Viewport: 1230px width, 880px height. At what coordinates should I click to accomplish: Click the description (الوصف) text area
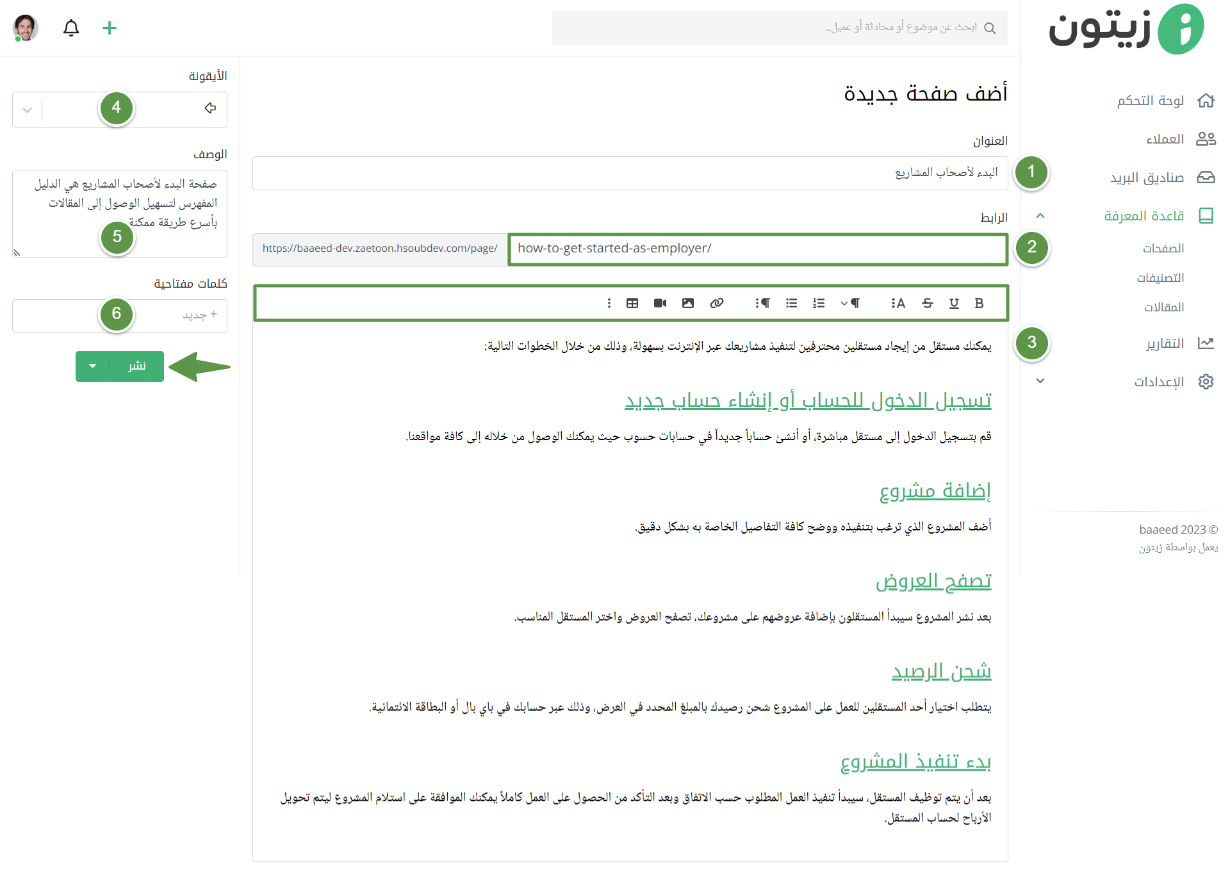tap(120, 213)
